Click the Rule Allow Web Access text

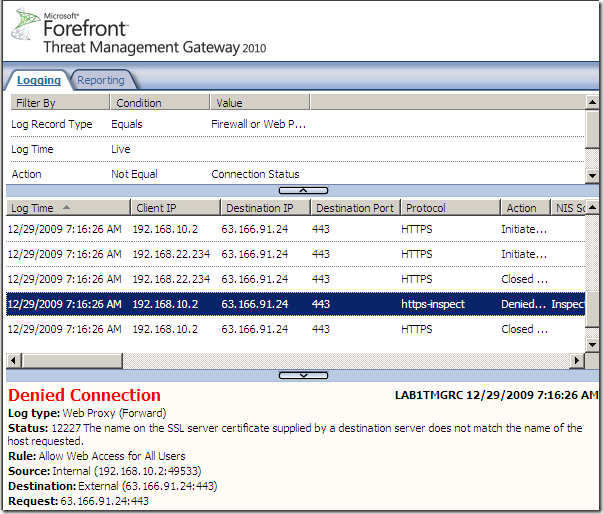97,456
